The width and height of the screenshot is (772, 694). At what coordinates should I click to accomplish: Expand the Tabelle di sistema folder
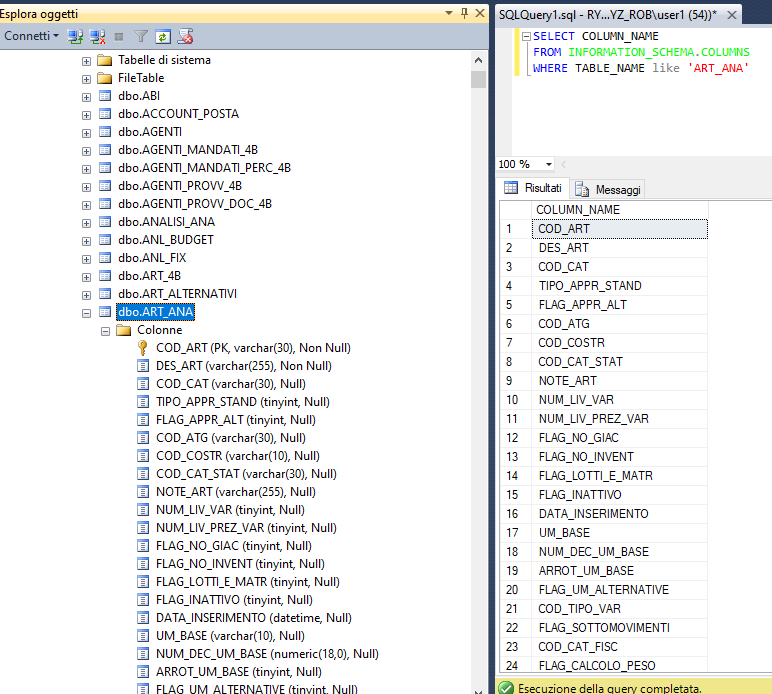(87, 61)
